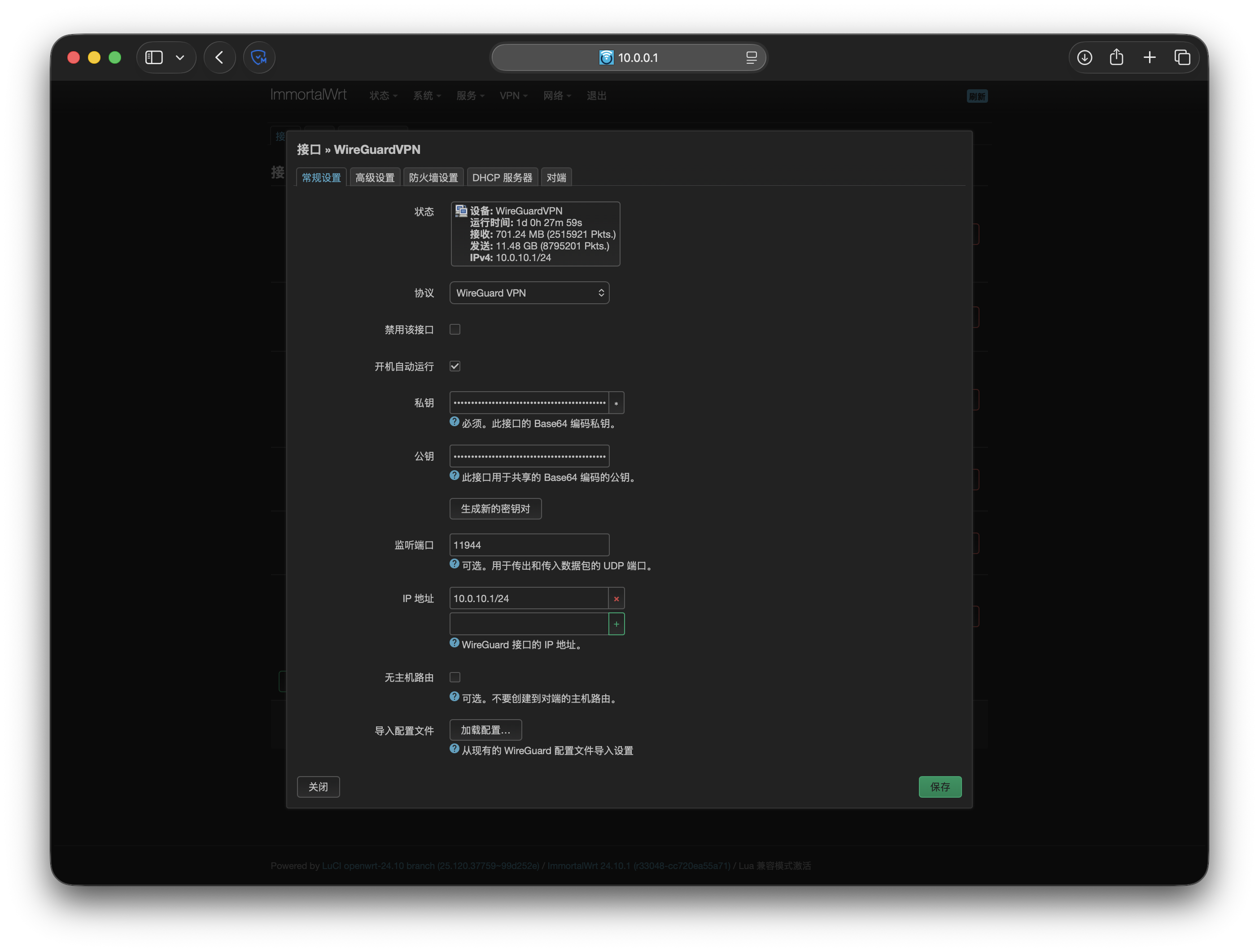Uncheck the 开机自动运行 checkbox
Screen dimensions: 1259x952
(455, 366)
